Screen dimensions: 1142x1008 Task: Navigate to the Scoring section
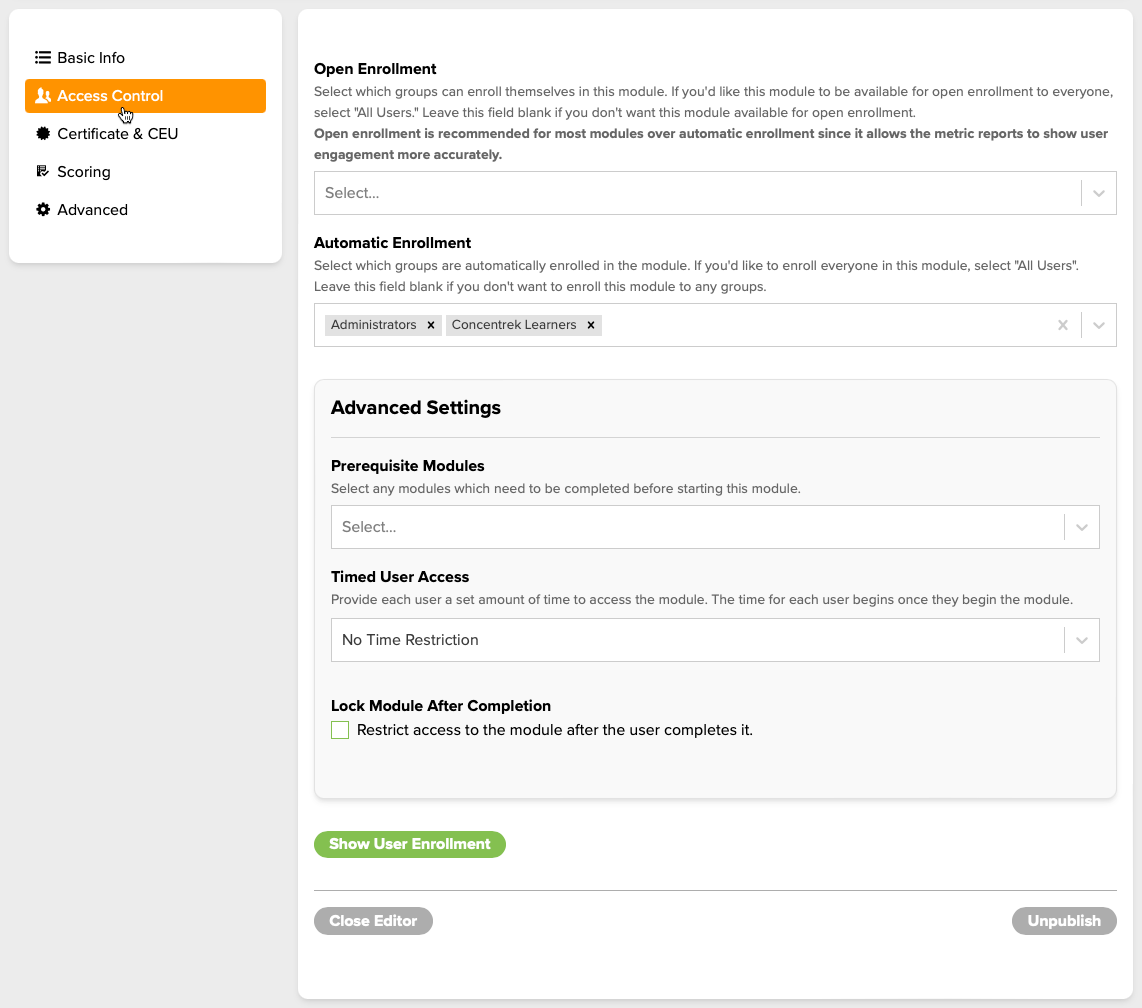pyautogui.click(x=85, y=171)
